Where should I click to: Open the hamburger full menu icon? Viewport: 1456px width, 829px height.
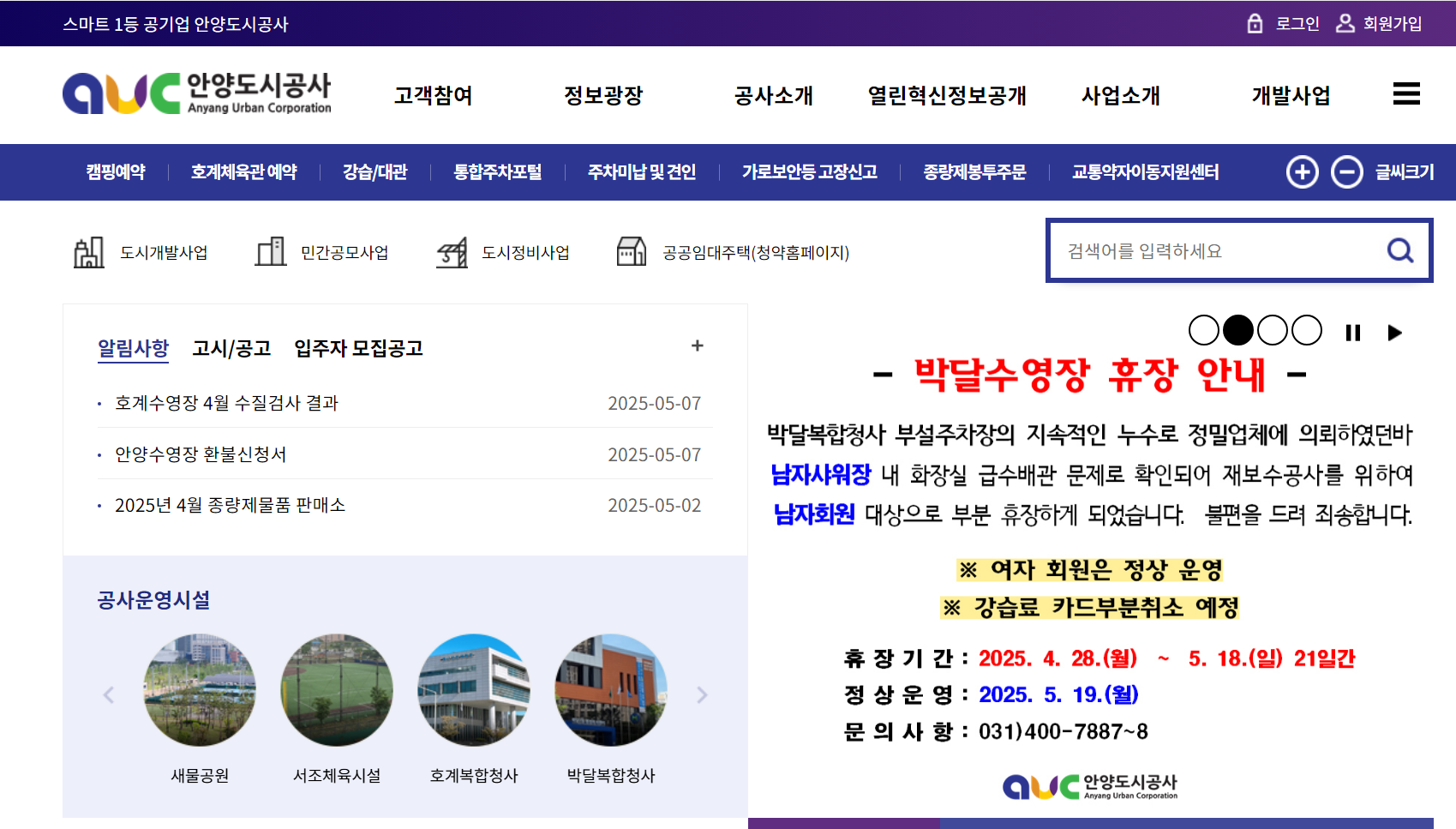coord(1406,93)
